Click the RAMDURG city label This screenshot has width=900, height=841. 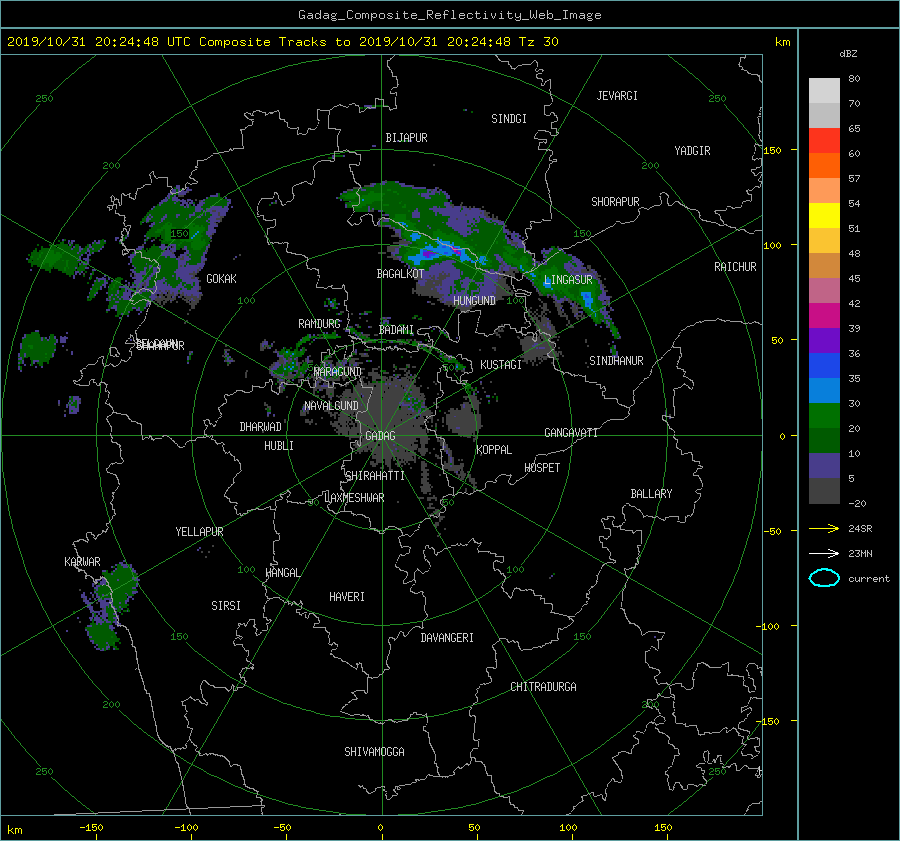[319, 324]
